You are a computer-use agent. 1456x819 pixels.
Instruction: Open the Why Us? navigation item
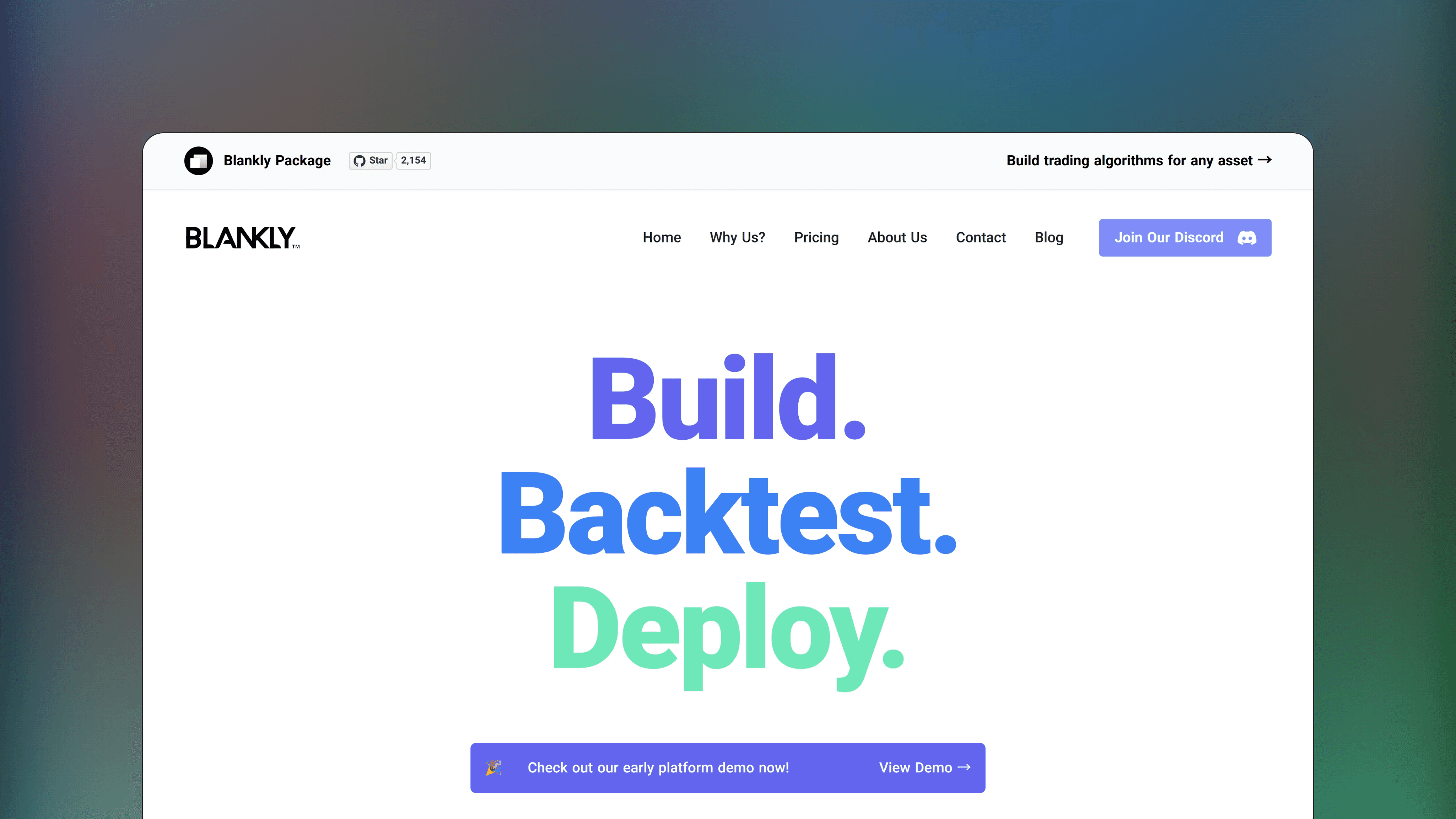click(x=738, y=237)
